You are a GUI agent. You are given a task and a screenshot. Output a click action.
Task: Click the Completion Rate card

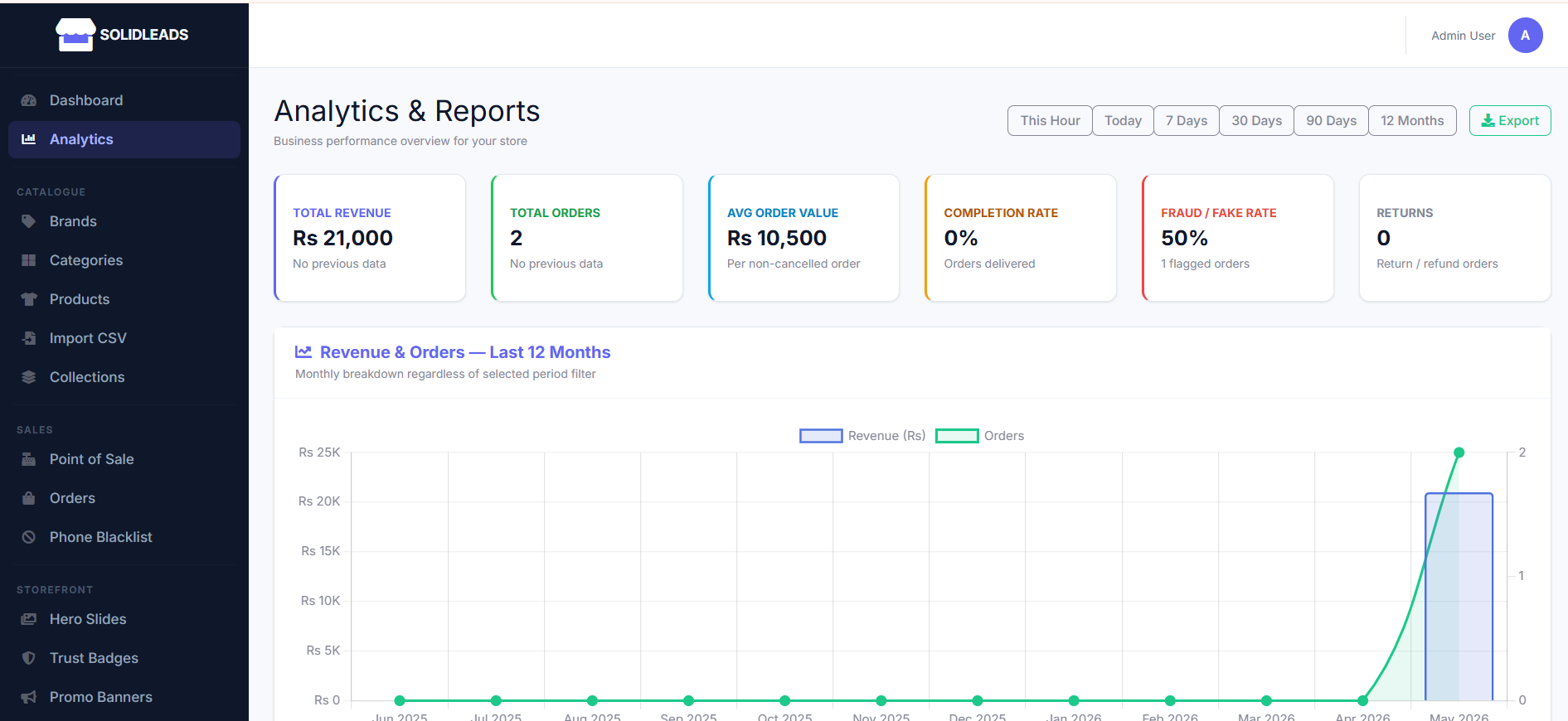point(1021,238)
